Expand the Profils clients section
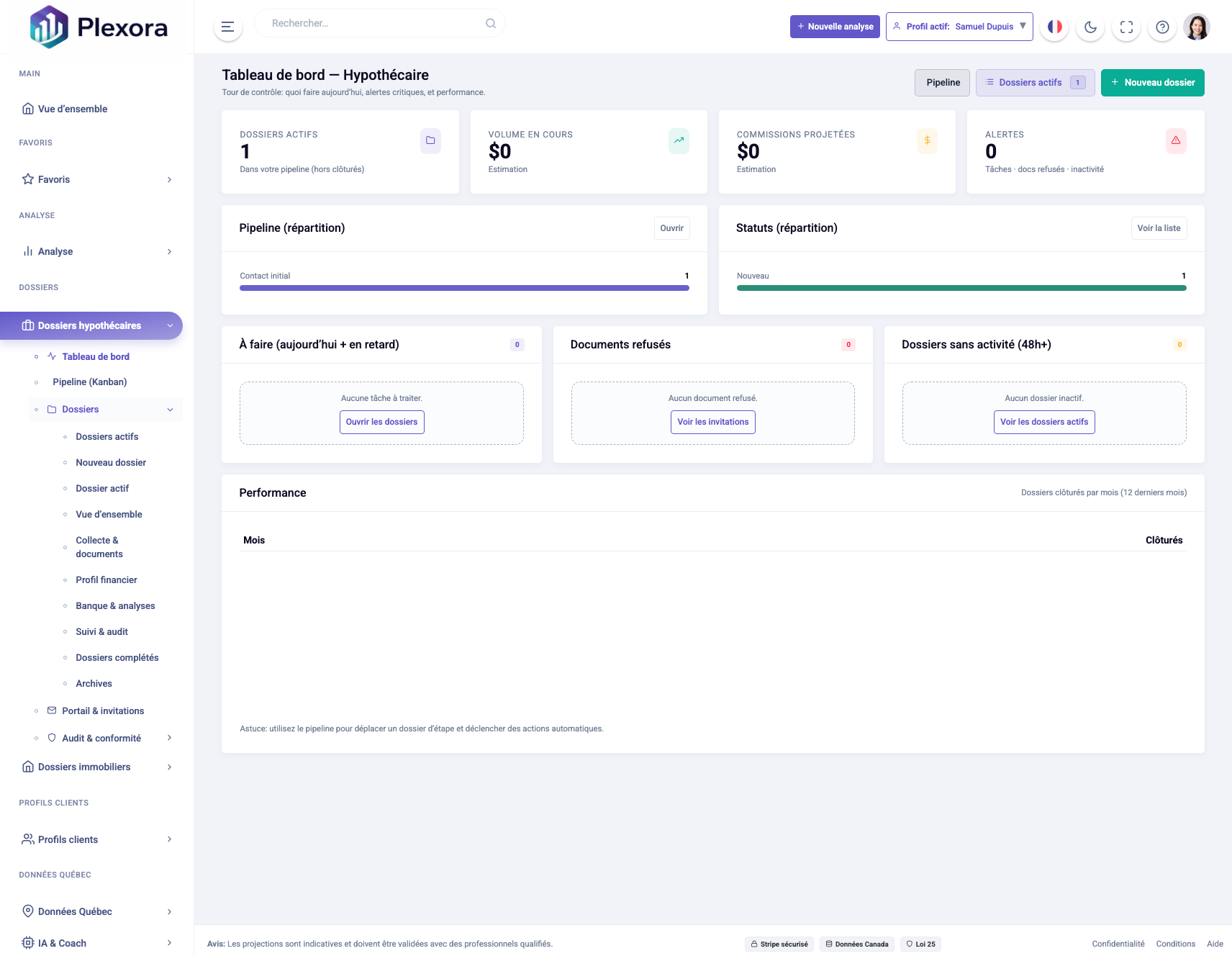The image size is (1232, 956). tap(170, 839)
